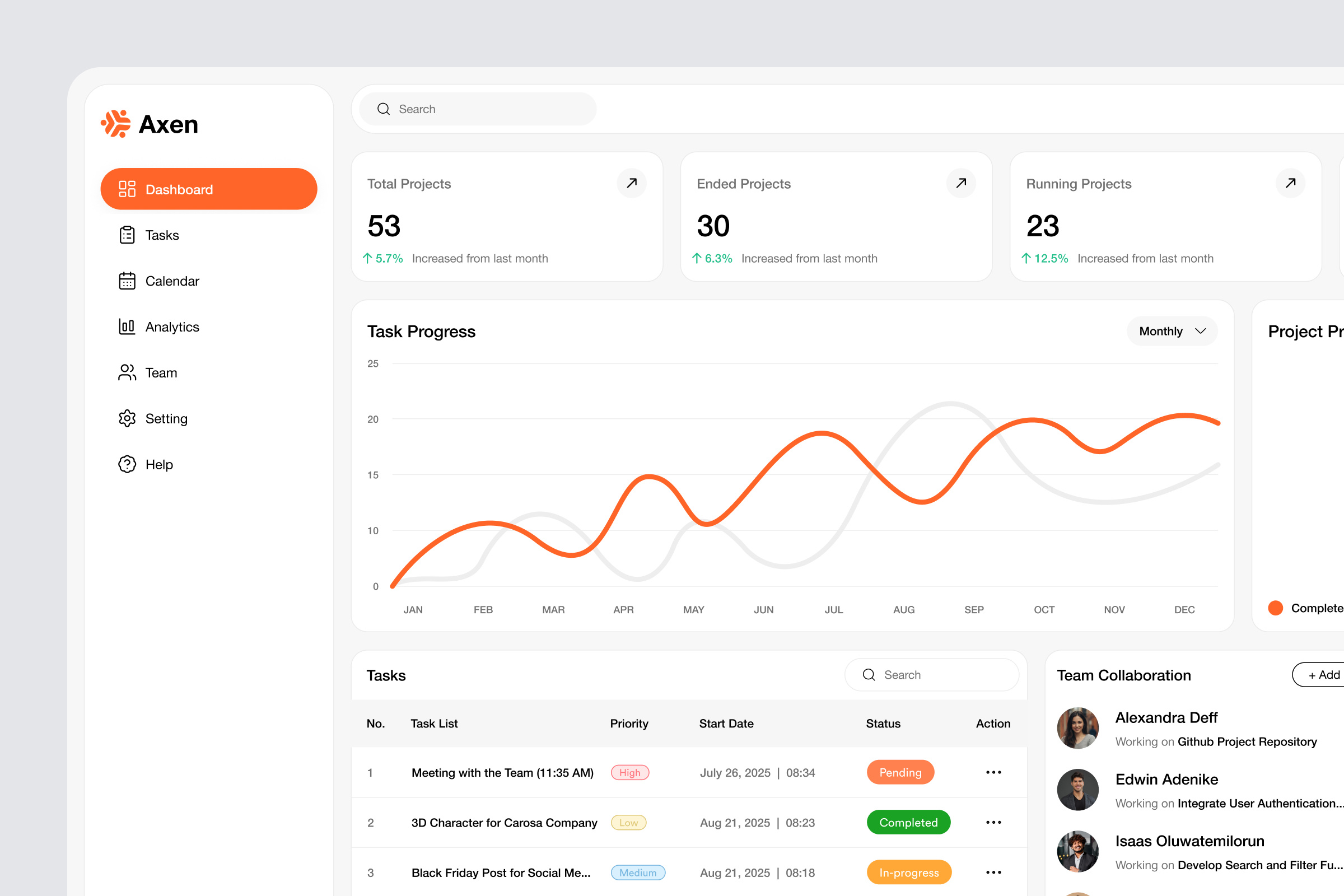Screen dimensions: 1344x896
Task: Click the Axen logo icon
Action: (x=117, y=123)
